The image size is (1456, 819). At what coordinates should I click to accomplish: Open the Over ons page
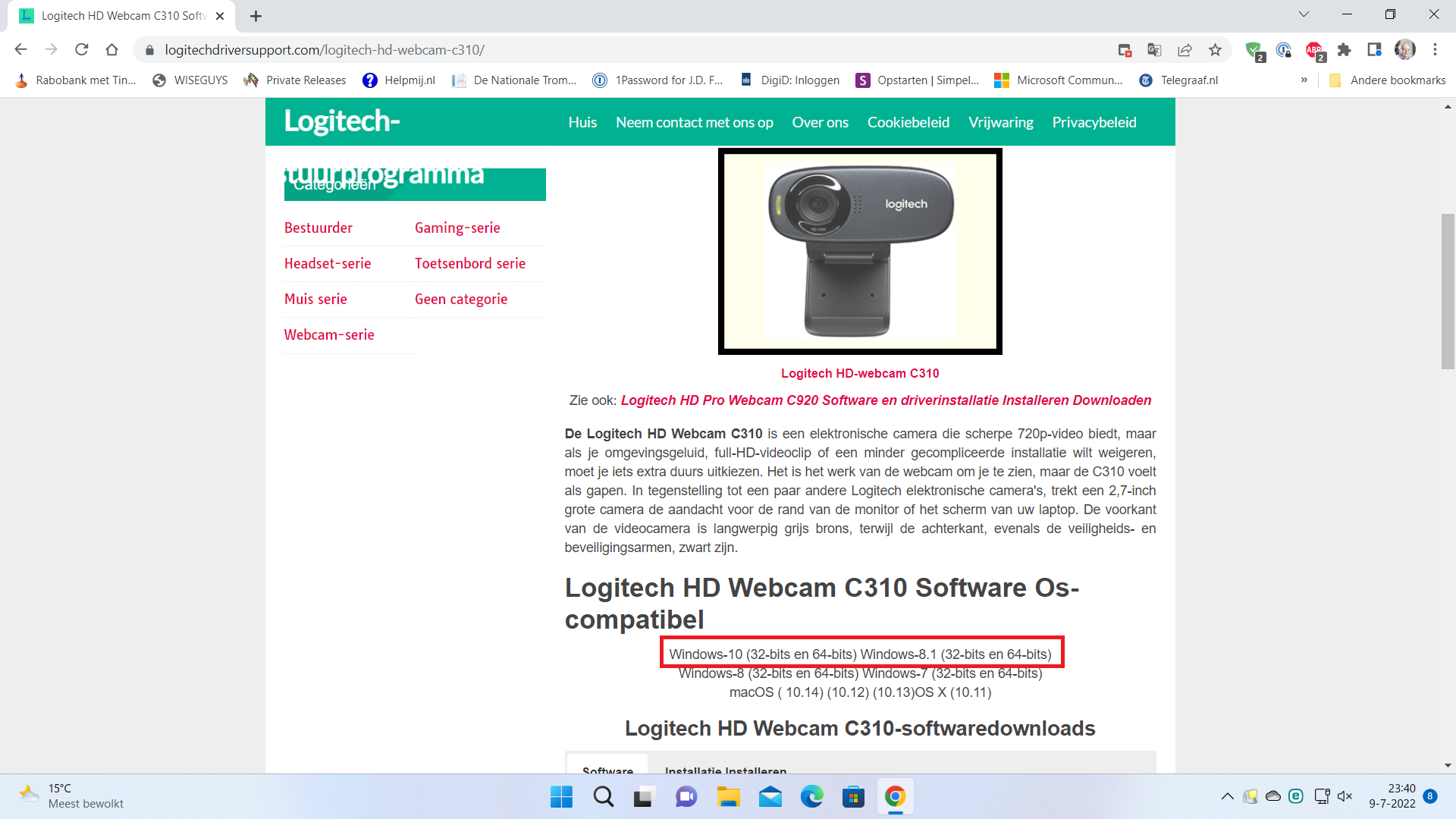(821, 123)
